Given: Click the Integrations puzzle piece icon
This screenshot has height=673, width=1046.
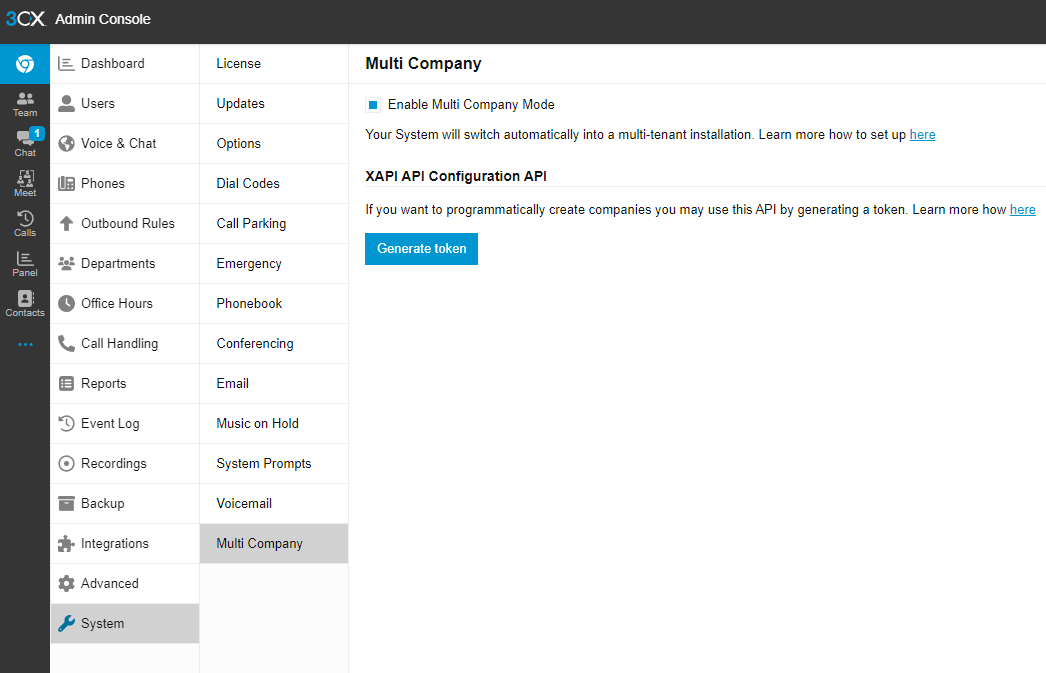Looking at the screenshot, I should [x=66, y=544].
